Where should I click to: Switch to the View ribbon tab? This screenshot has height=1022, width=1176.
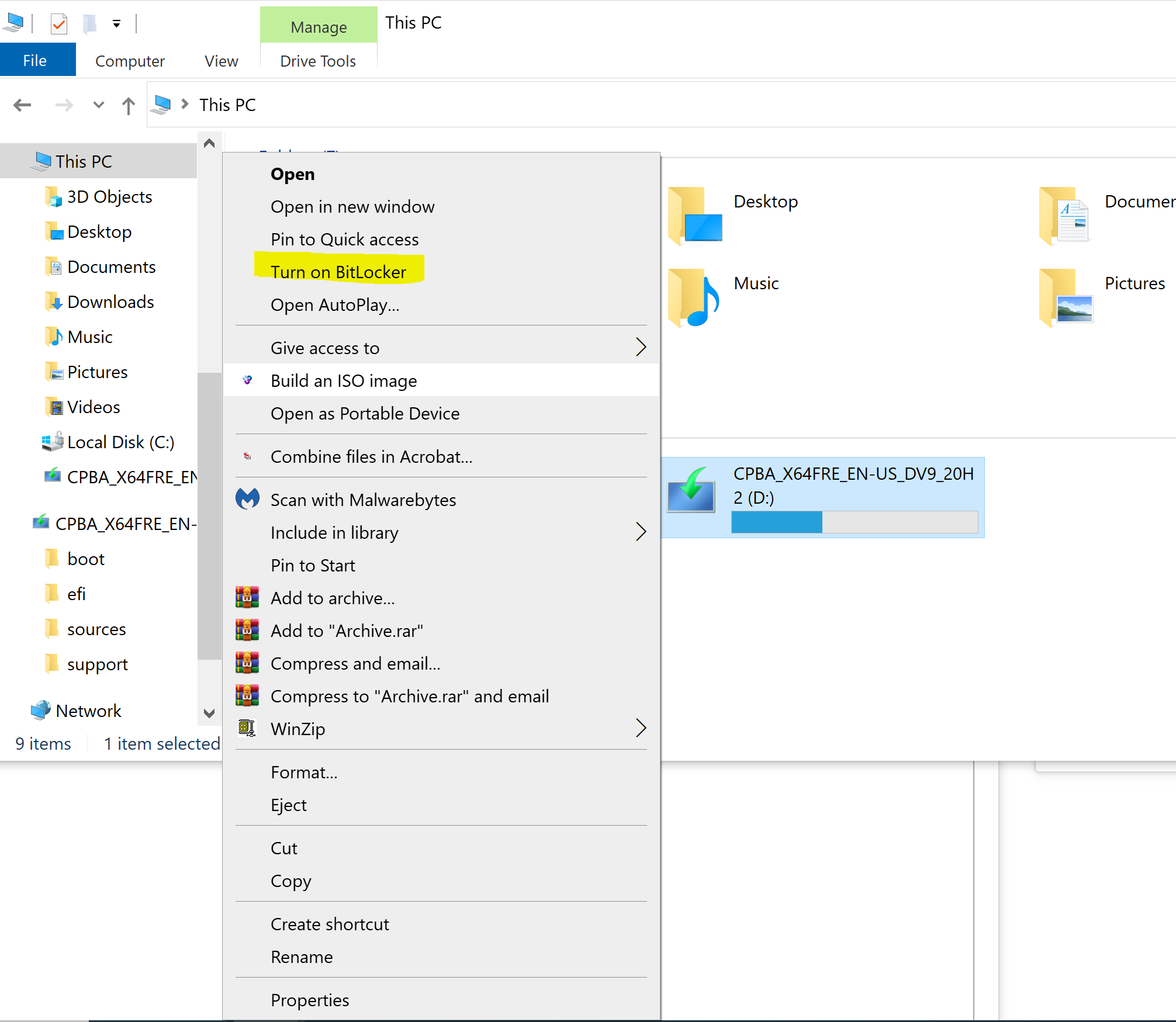[x=221, y=61]
